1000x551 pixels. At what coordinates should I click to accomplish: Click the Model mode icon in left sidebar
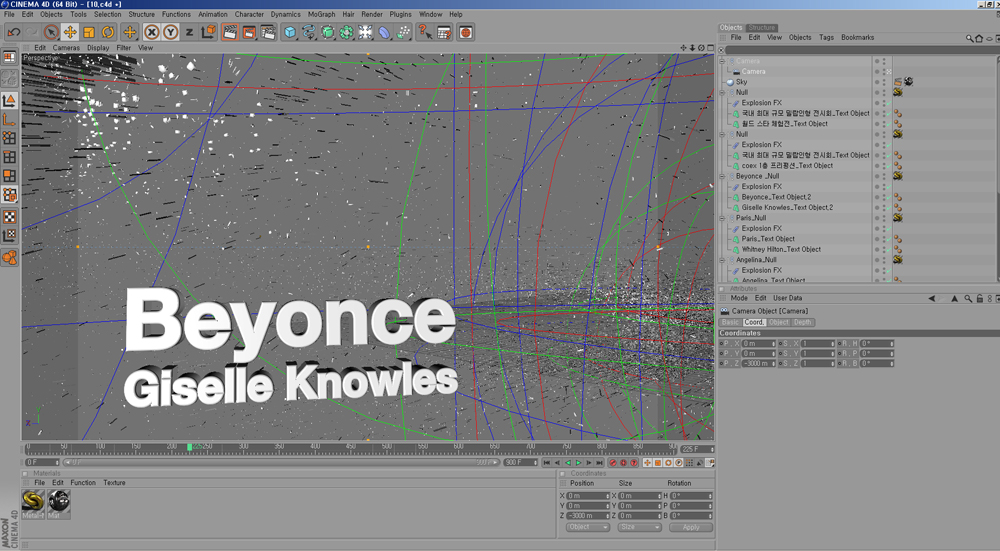point(10,101)
